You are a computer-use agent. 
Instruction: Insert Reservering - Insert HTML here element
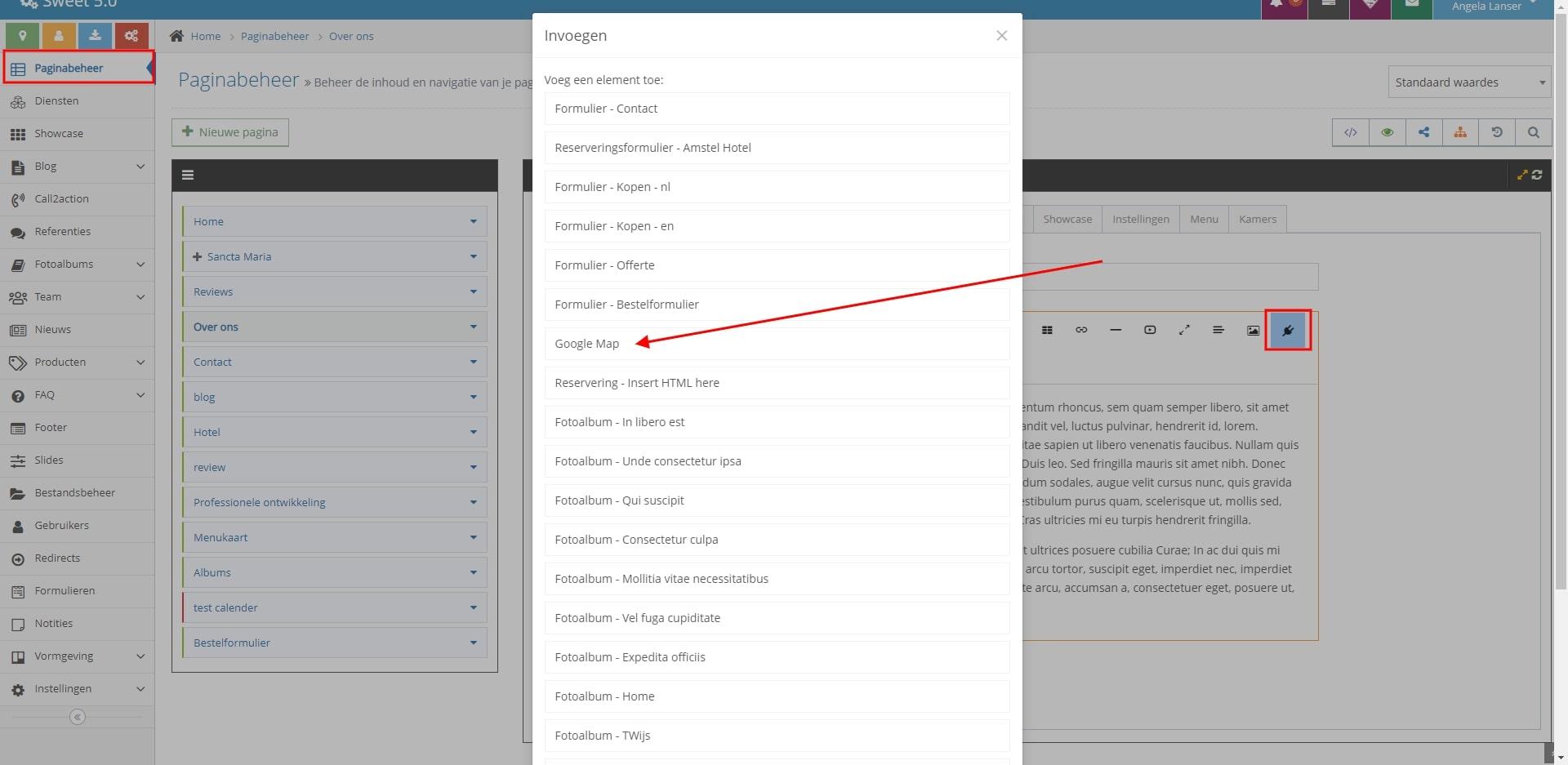pyautogui.click(x=777, y=383)
